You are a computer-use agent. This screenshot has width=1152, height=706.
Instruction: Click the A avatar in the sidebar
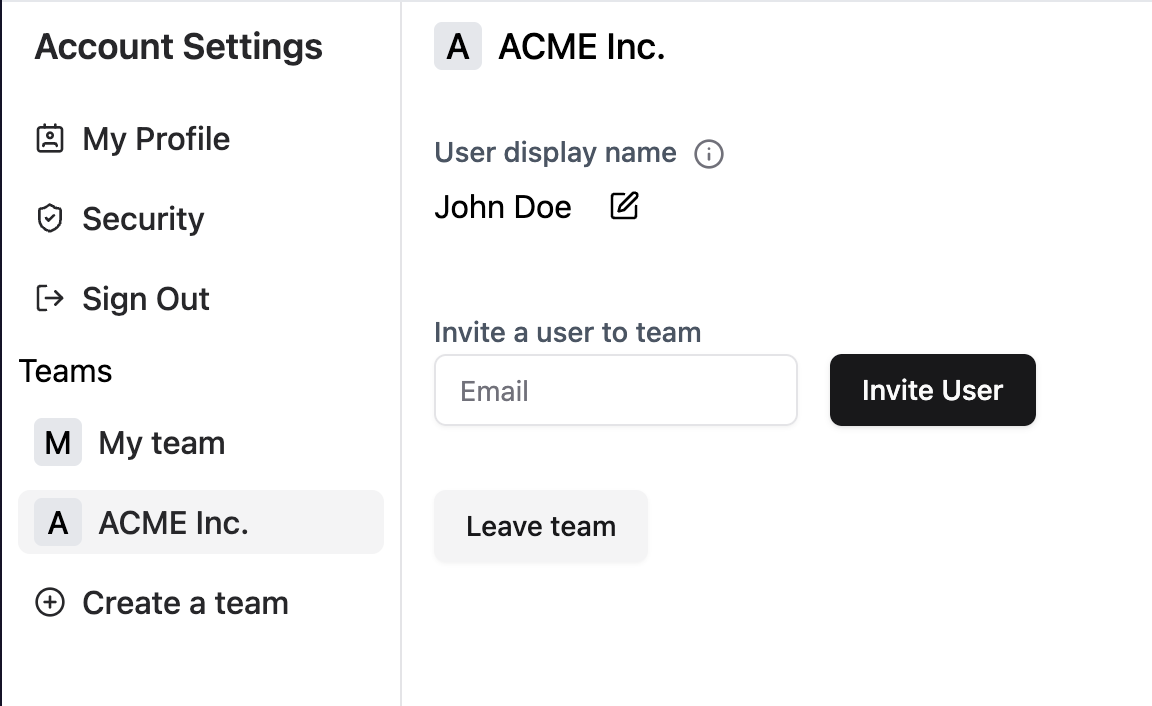coord(57,522)
